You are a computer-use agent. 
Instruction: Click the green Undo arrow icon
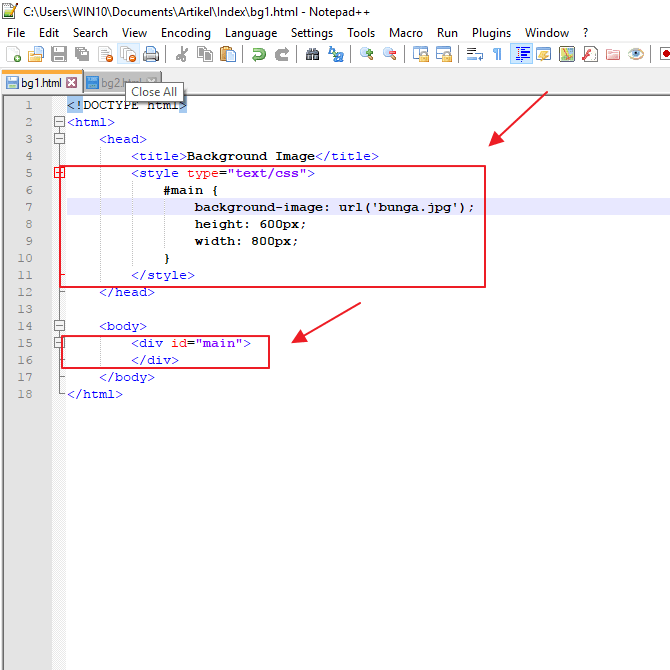(x=259, y=54)
